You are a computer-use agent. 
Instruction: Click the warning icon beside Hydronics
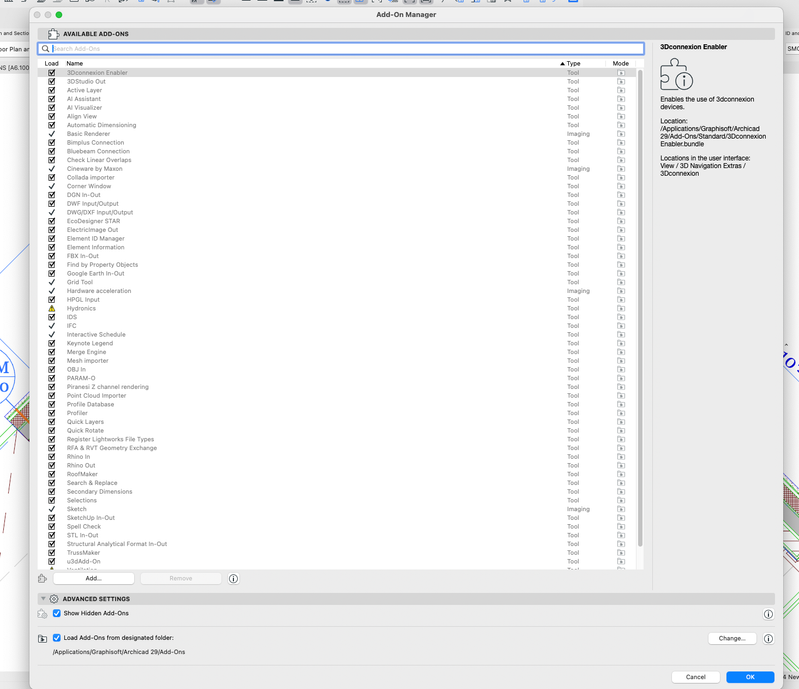[x=51, y=308]
